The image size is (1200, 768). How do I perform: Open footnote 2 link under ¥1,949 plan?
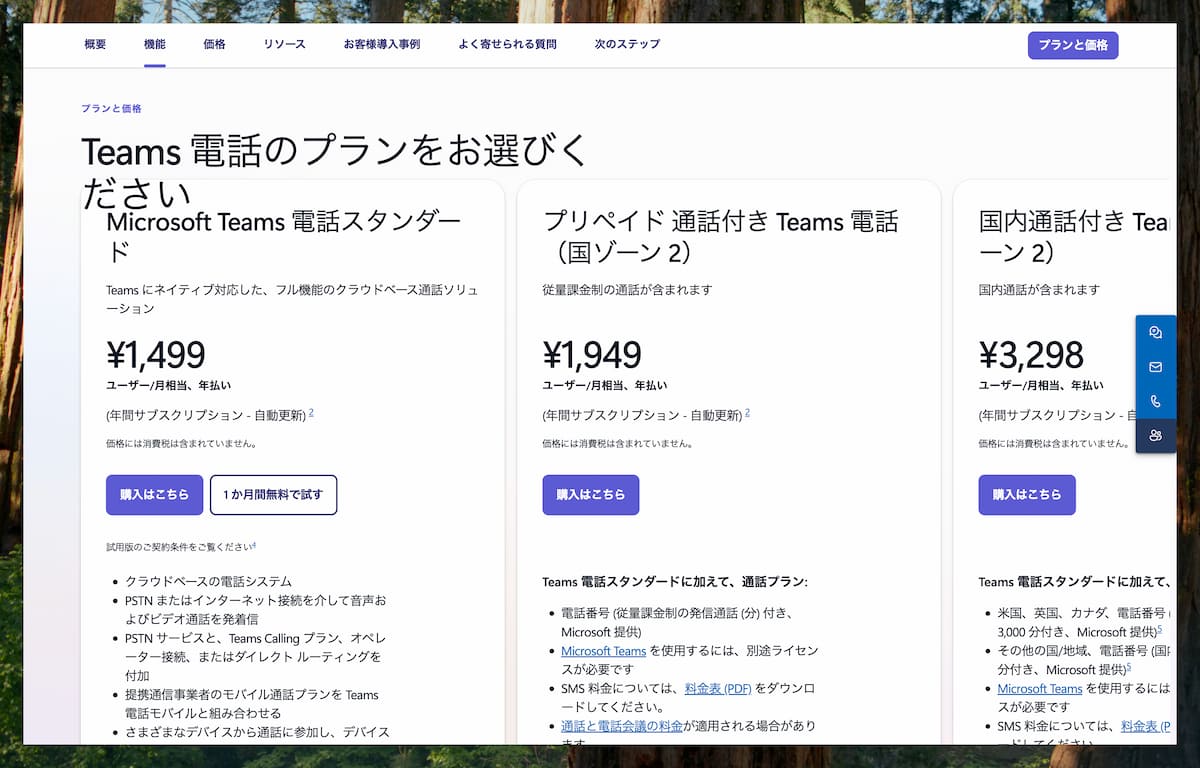coord(747,412)
